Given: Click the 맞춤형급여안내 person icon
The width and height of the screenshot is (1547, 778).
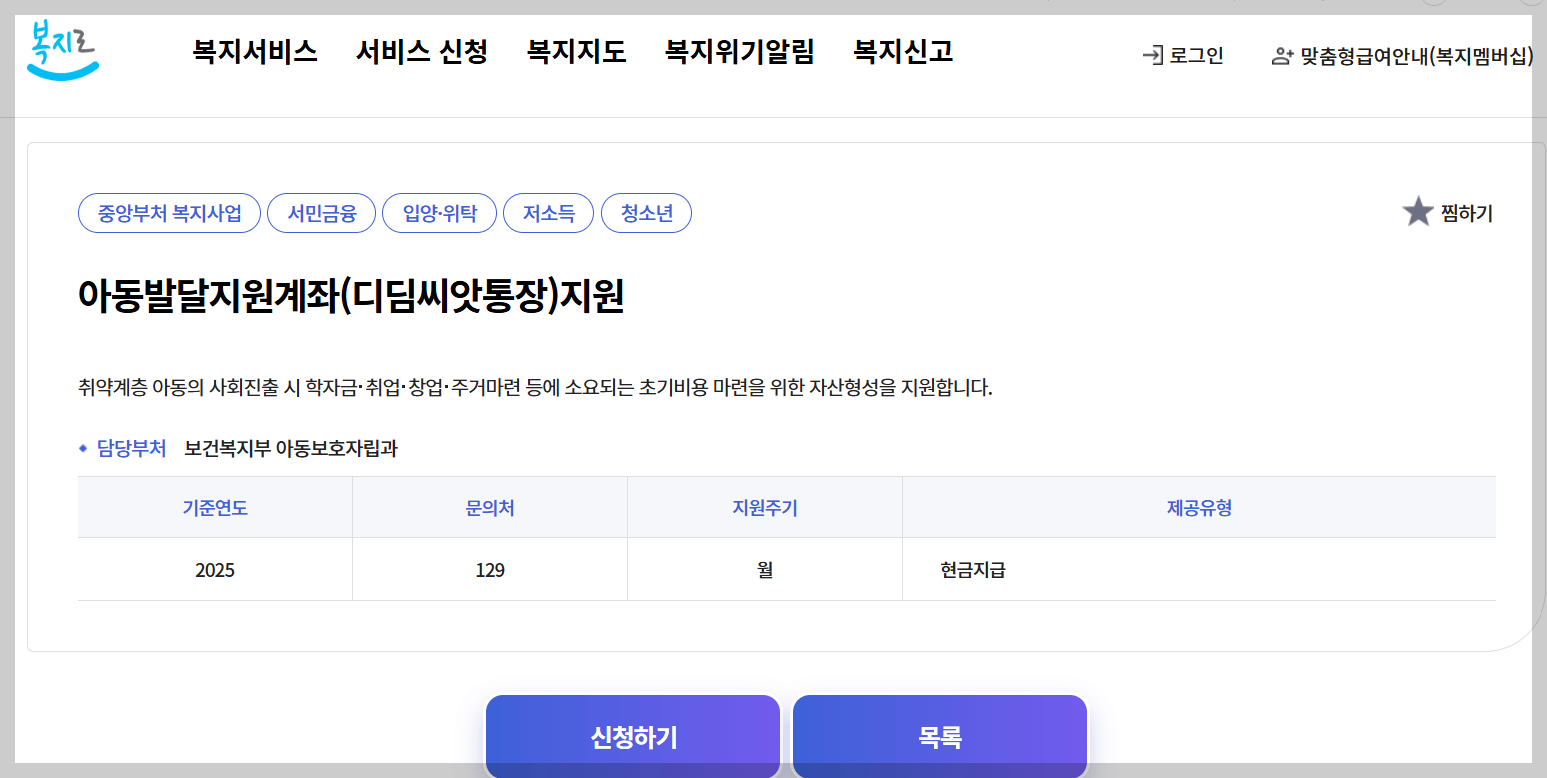Looking at the screenshot, I should click(1281, 56).
